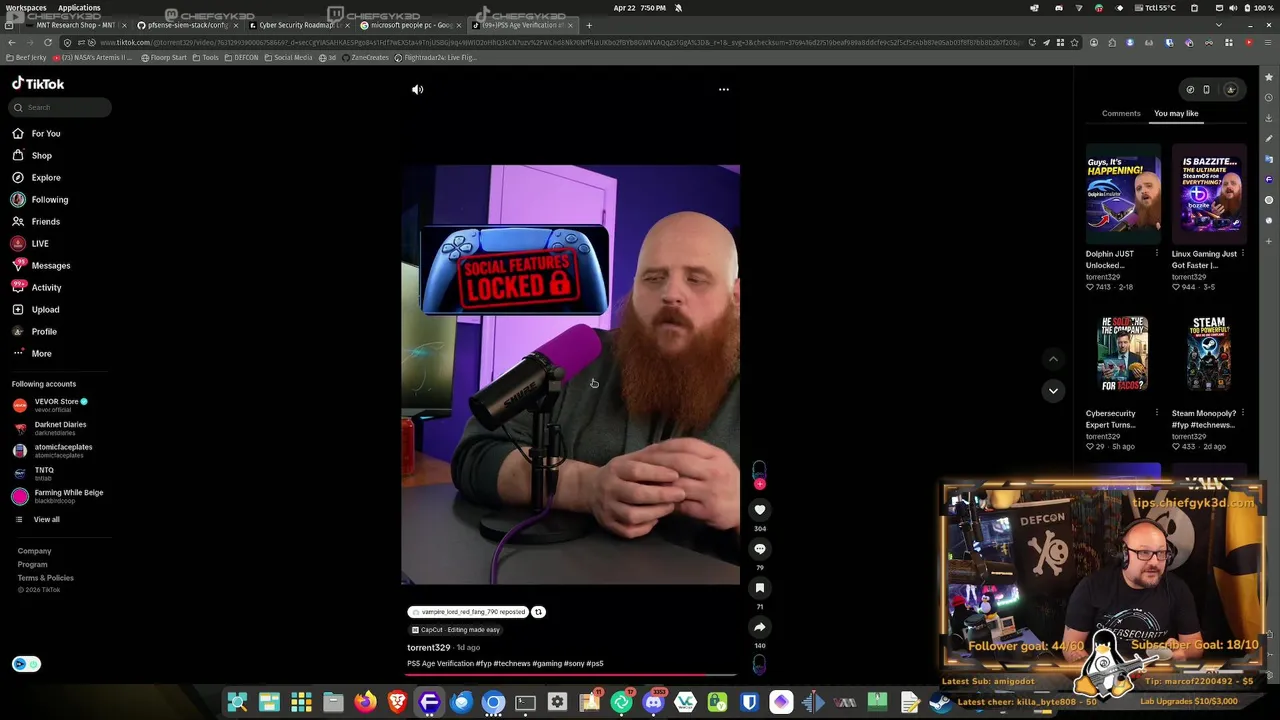The height and width of the screenshot is (720, 1280).
Task: Open the TikTok For You feed
Action: click(36, 133)
